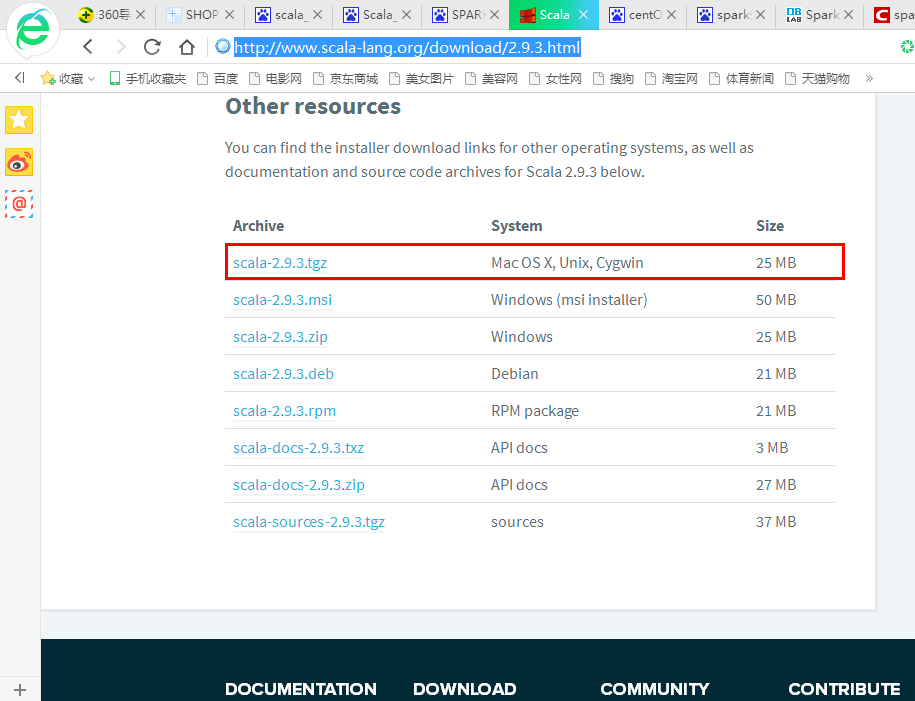Image resolution: width=915 pixels, height=701 pixels.
Task: Open the 收藏 favorites star
Action: (48, 78)
